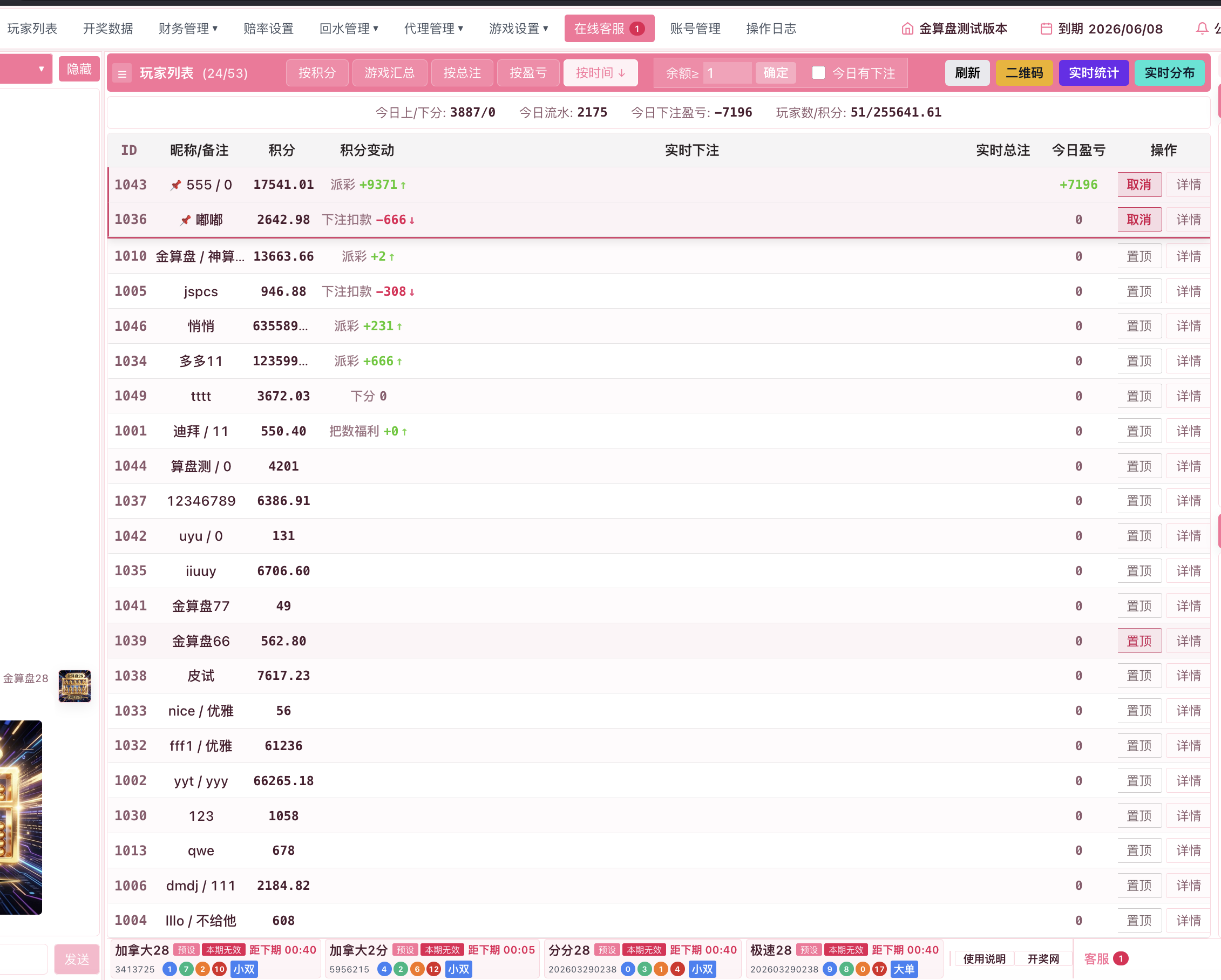Click the 客服 badge in the bottom bar
The height and width of the screenshot is (980, 1221).
(1120, 958)
